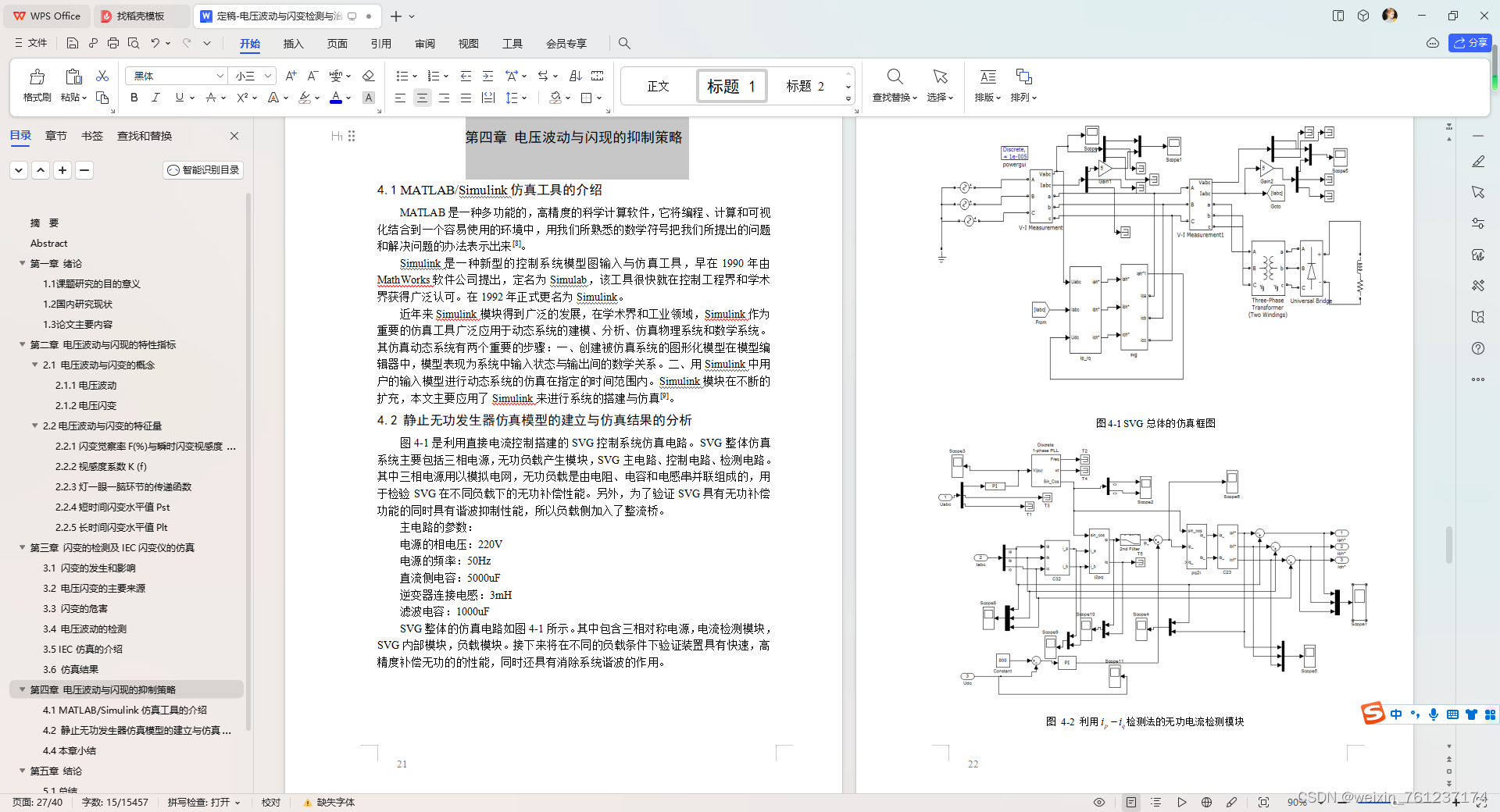
Task: Click the Sort (A-Z arrow) icon
Action: [576, 76]
